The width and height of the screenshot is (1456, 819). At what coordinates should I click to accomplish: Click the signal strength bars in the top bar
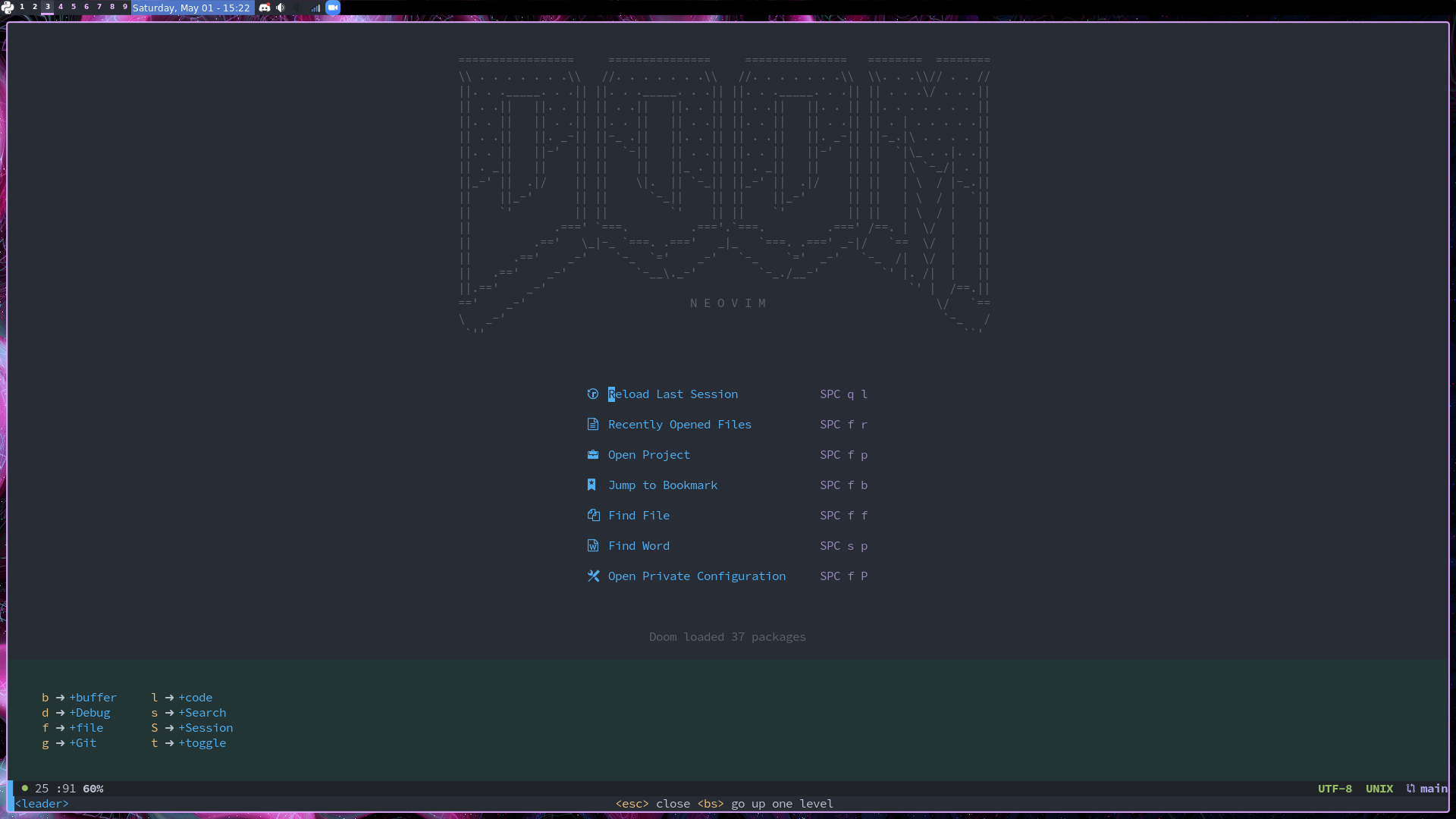[315, 8]
